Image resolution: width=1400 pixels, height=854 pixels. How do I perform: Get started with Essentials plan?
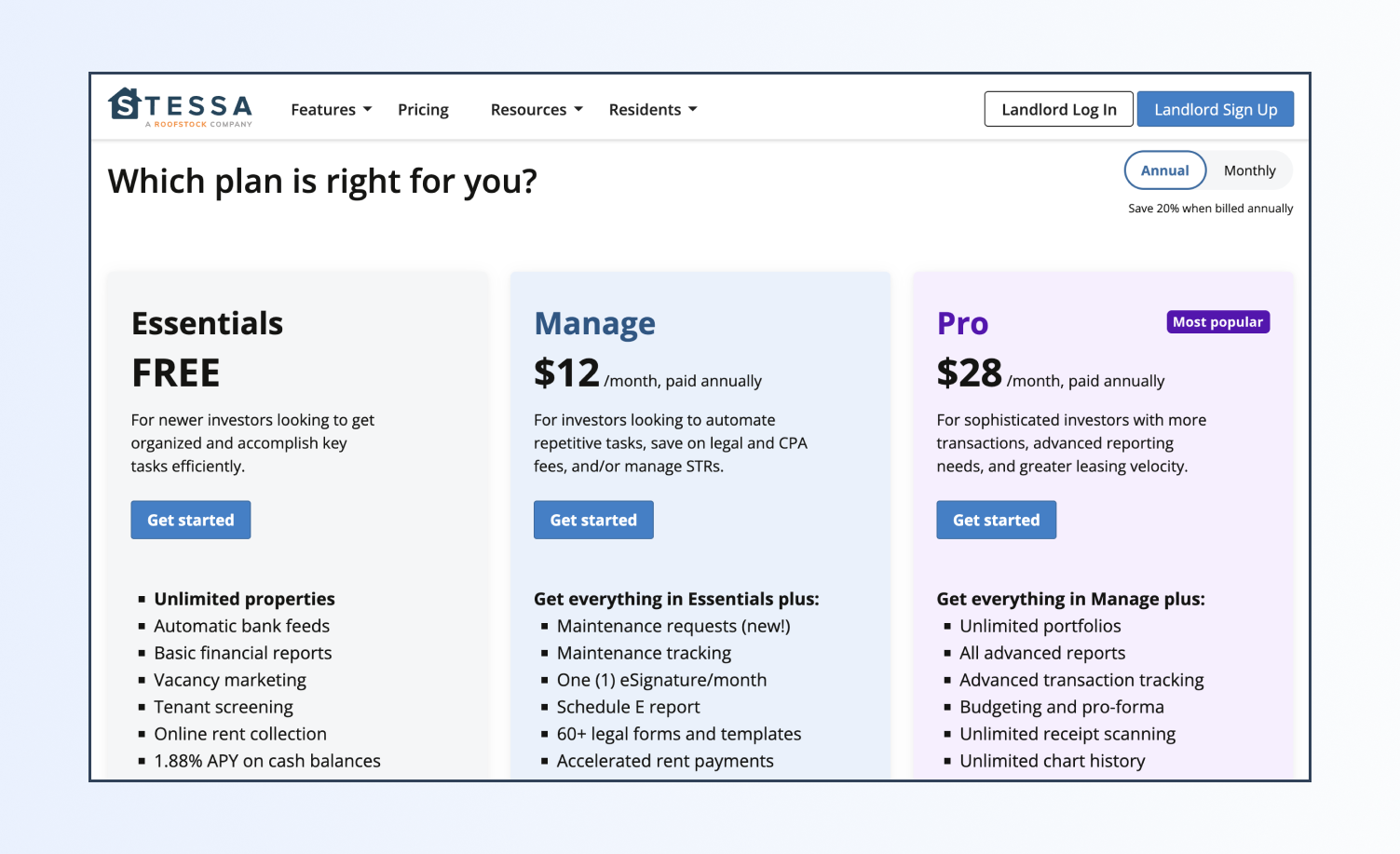191,520
